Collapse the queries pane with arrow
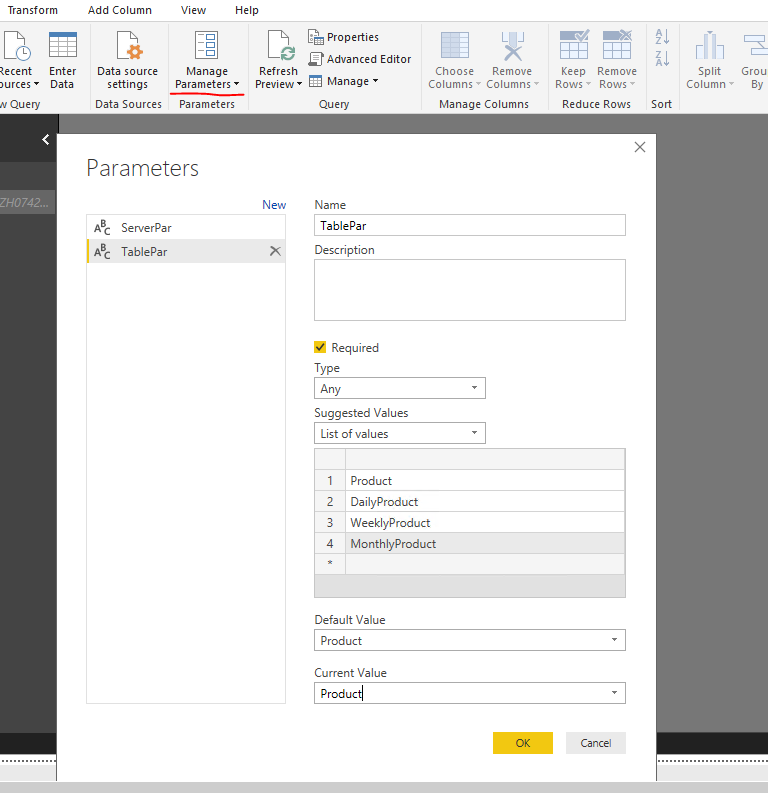 point(46,140)
